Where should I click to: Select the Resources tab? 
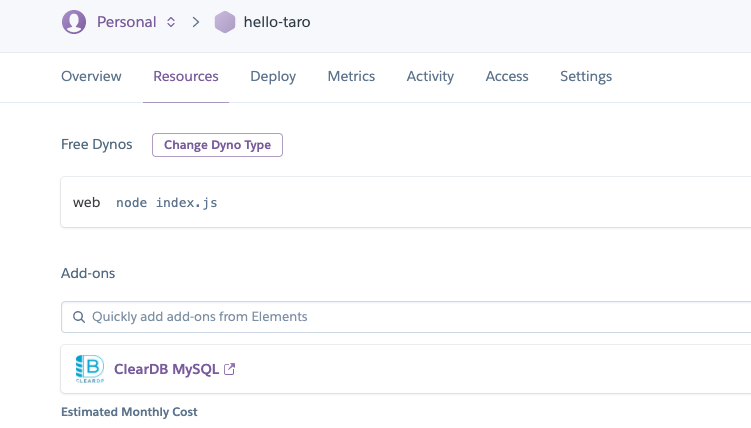click(186, 76)
